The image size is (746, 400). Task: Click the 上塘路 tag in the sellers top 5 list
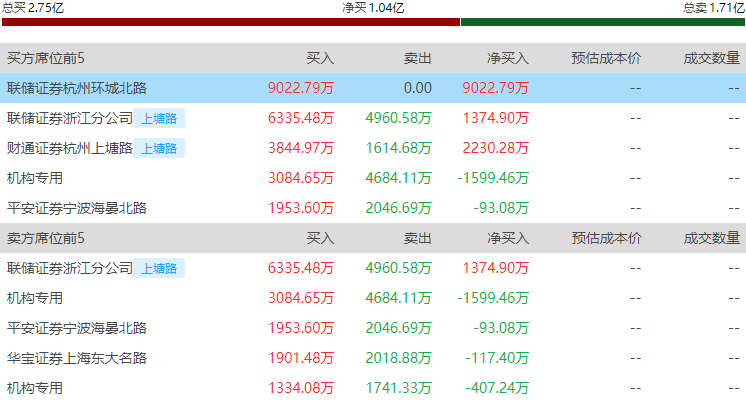tap(159, 268)
